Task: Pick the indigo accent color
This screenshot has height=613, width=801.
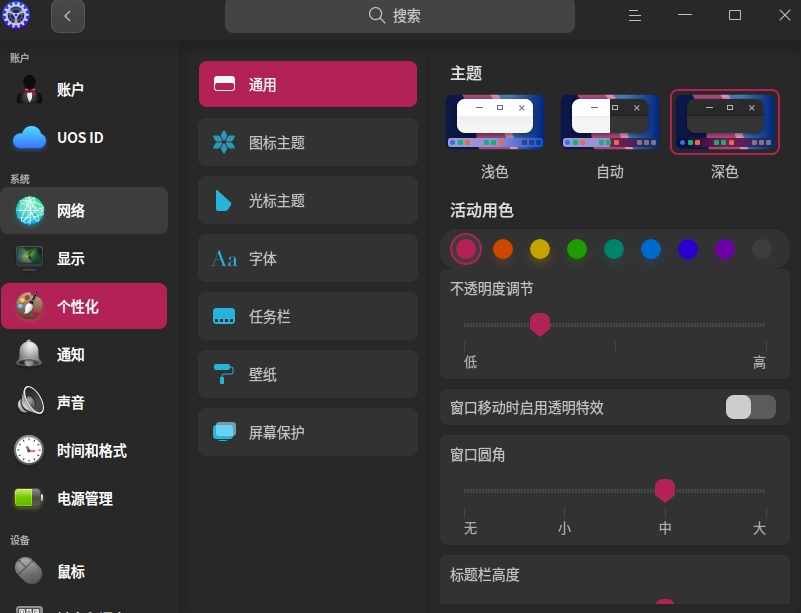Action: [x=688, y=249]
